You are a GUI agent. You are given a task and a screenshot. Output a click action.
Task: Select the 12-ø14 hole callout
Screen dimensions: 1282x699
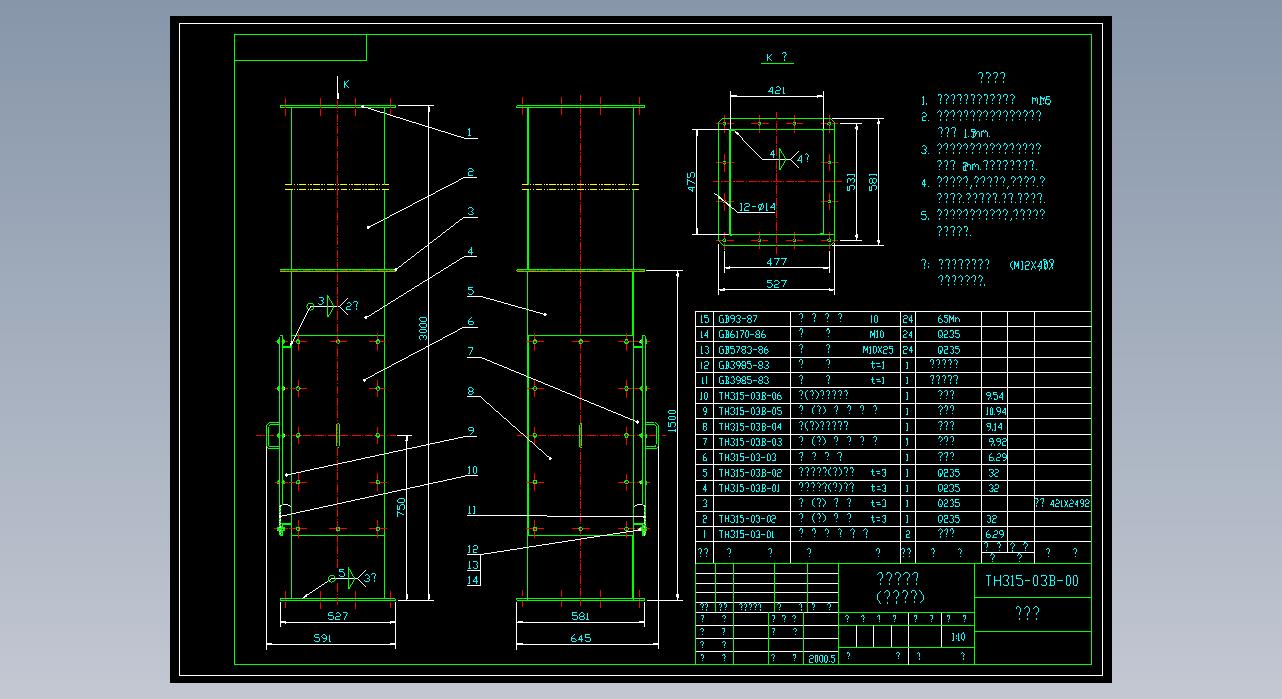coord(757,207)
